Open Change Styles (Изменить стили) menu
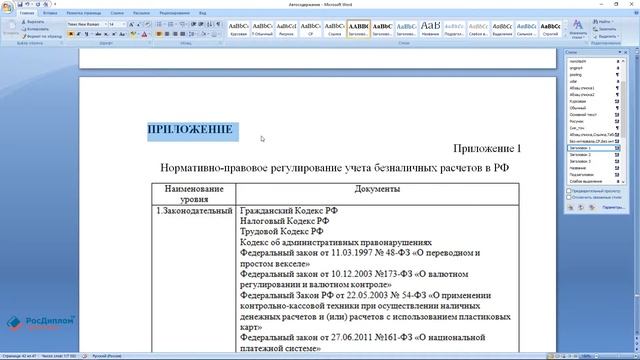The width and height of the screenshot is (640, 360). 578,29
